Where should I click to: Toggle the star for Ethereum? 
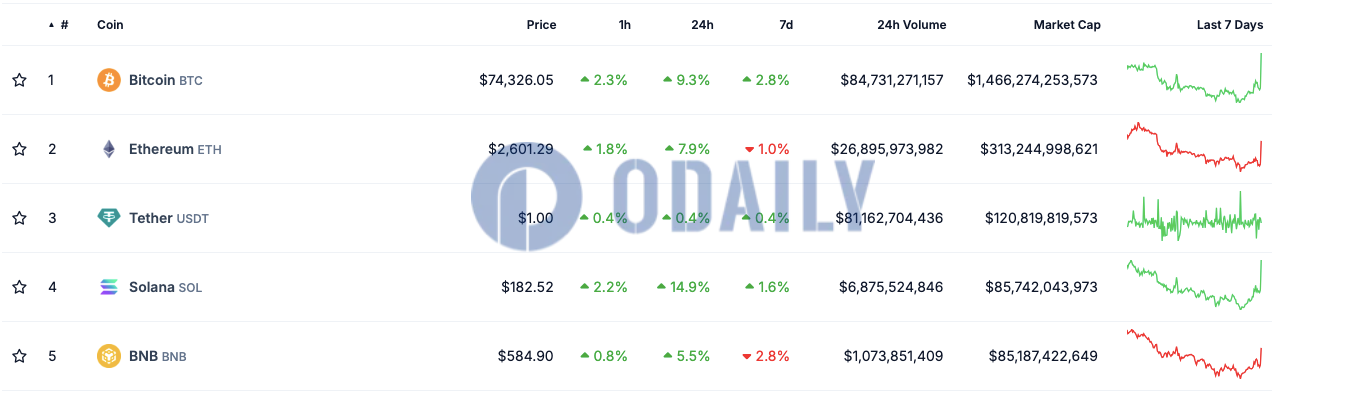(x=19, y=149)
